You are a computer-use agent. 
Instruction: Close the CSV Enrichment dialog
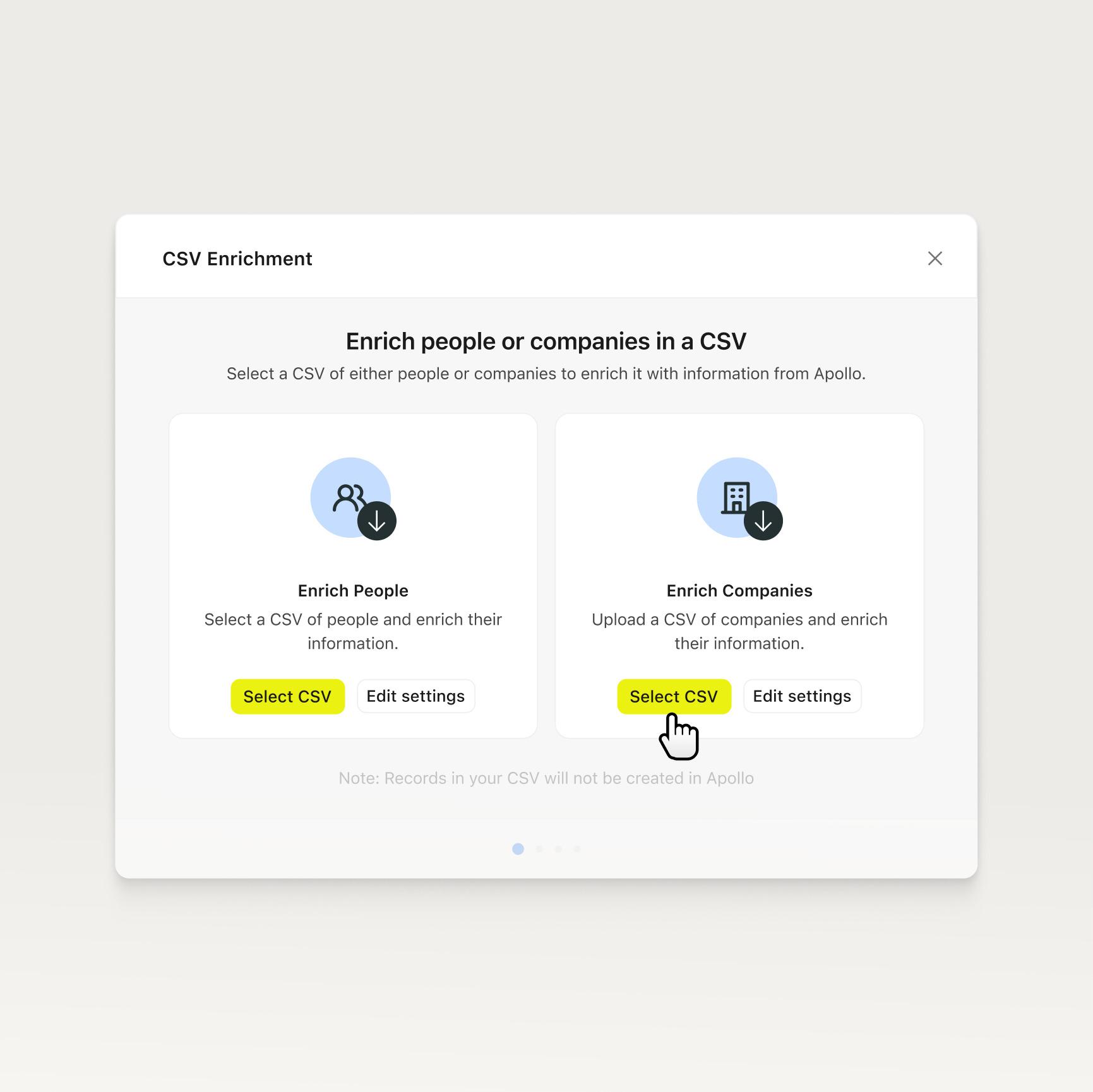[x=935, y=258]
